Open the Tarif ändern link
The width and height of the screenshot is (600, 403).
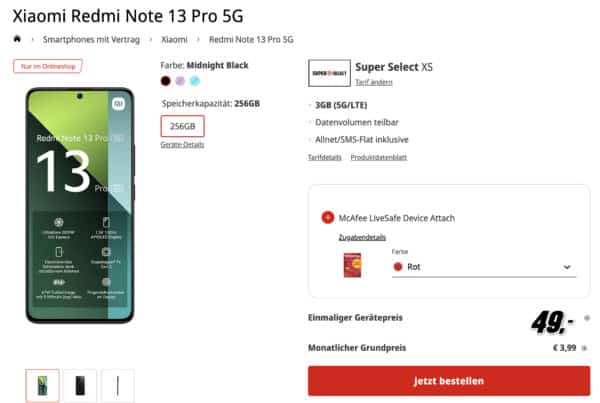point(374,82)
